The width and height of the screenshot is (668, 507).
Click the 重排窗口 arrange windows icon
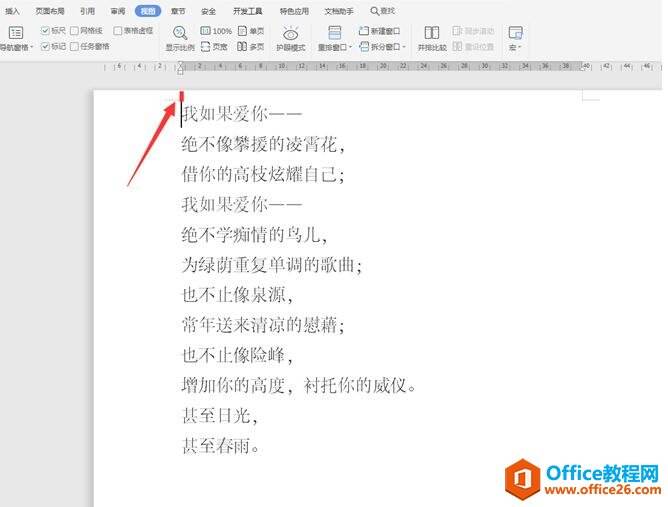click(334, 33)
